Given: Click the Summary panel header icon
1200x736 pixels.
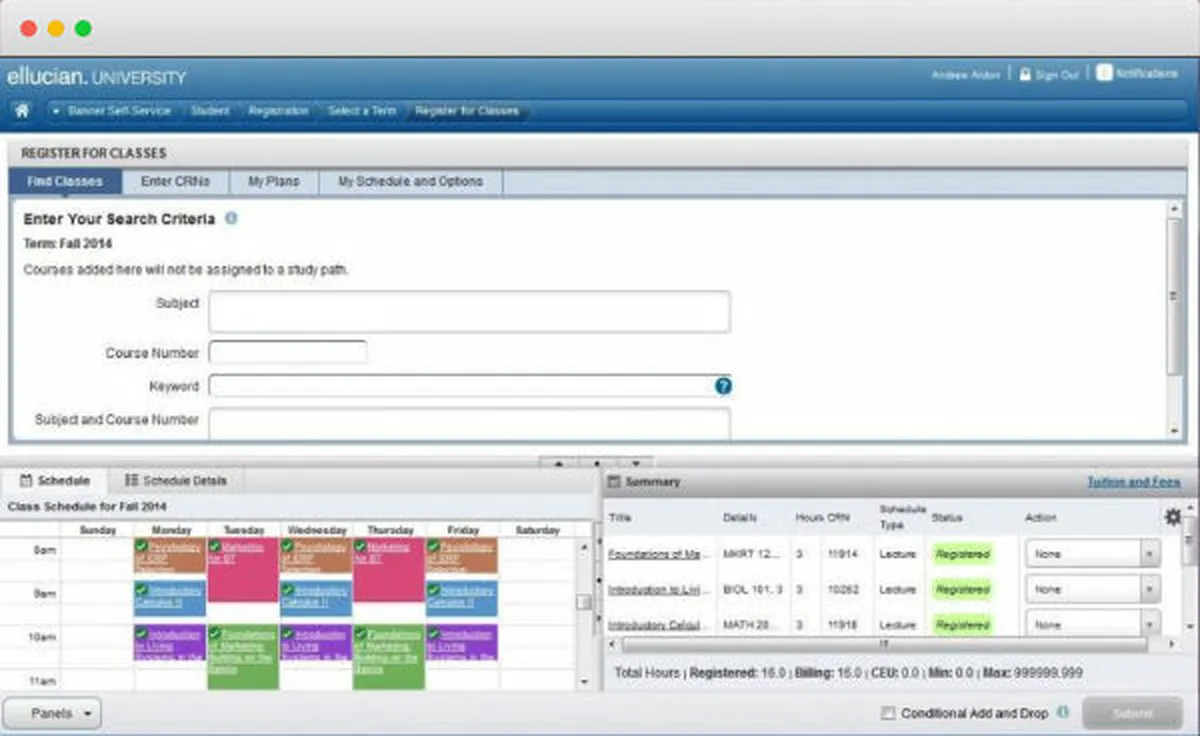Looking at the screenshot, I should [614, 482].
